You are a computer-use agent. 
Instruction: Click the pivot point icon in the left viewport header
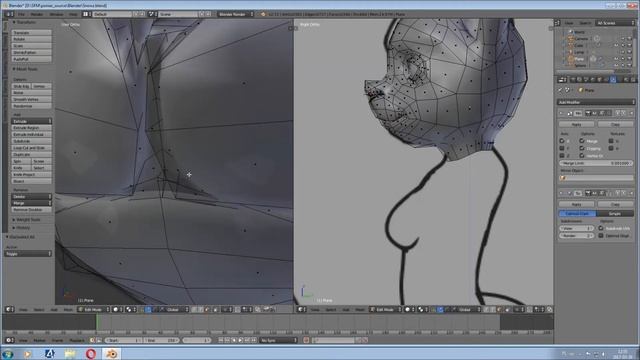(x=131, y=309)
